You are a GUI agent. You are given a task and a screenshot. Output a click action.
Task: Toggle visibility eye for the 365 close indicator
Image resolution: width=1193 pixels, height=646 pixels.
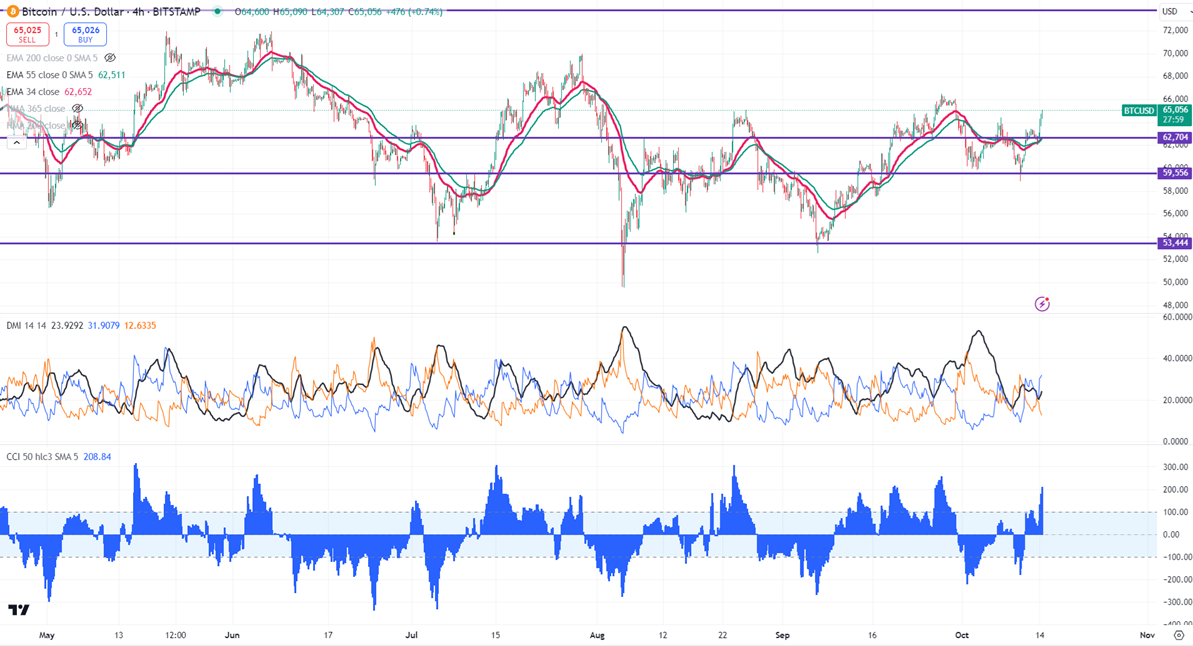coord(77,109)
